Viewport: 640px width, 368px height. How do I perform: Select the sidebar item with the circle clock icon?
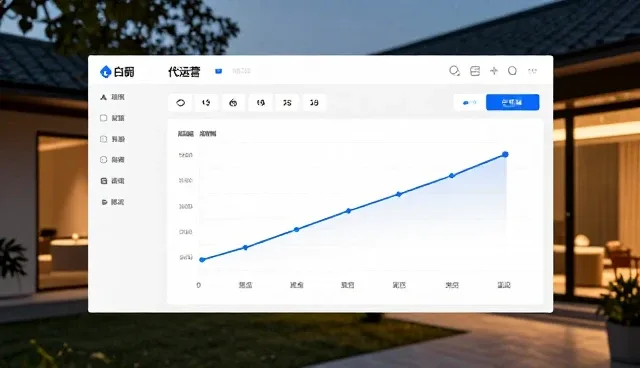112,160
